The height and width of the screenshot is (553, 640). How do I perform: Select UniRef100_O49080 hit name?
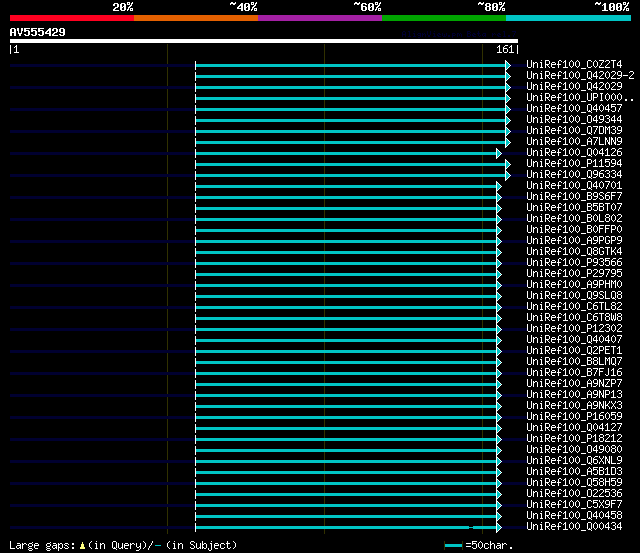click(x=574, y=450)
